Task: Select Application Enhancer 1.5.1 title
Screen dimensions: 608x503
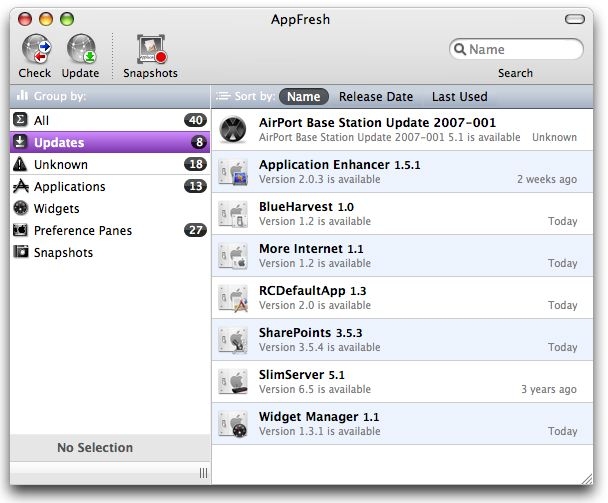Action: coord(340,164)
